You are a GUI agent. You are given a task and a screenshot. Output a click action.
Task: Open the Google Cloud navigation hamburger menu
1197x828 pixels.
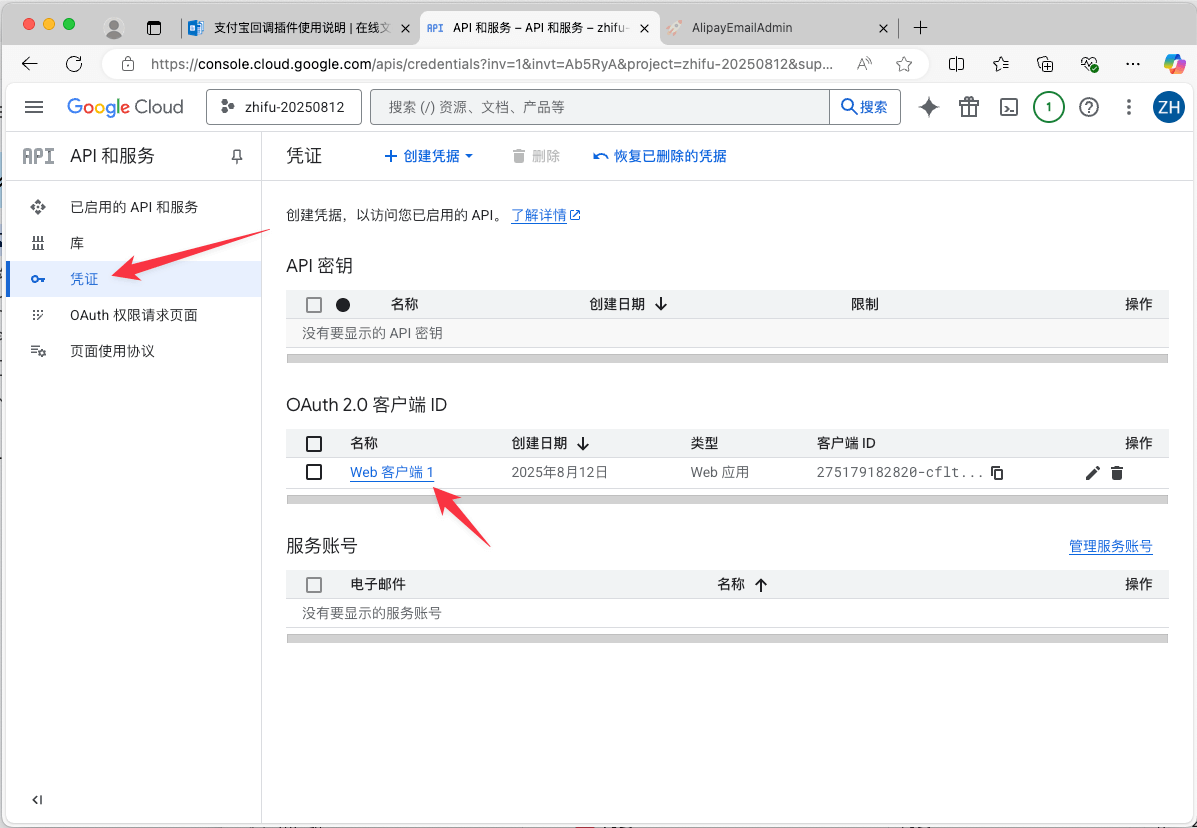point(34,107)
